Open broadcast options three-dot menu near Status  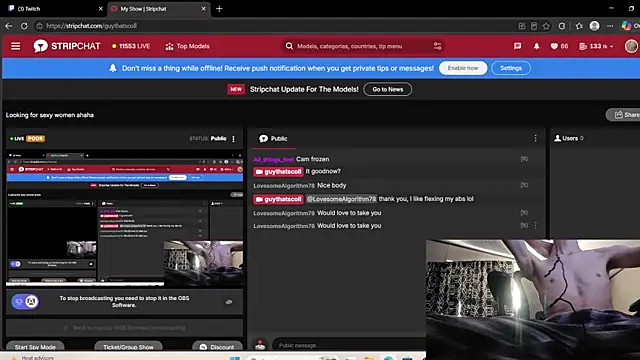point(233,139)
